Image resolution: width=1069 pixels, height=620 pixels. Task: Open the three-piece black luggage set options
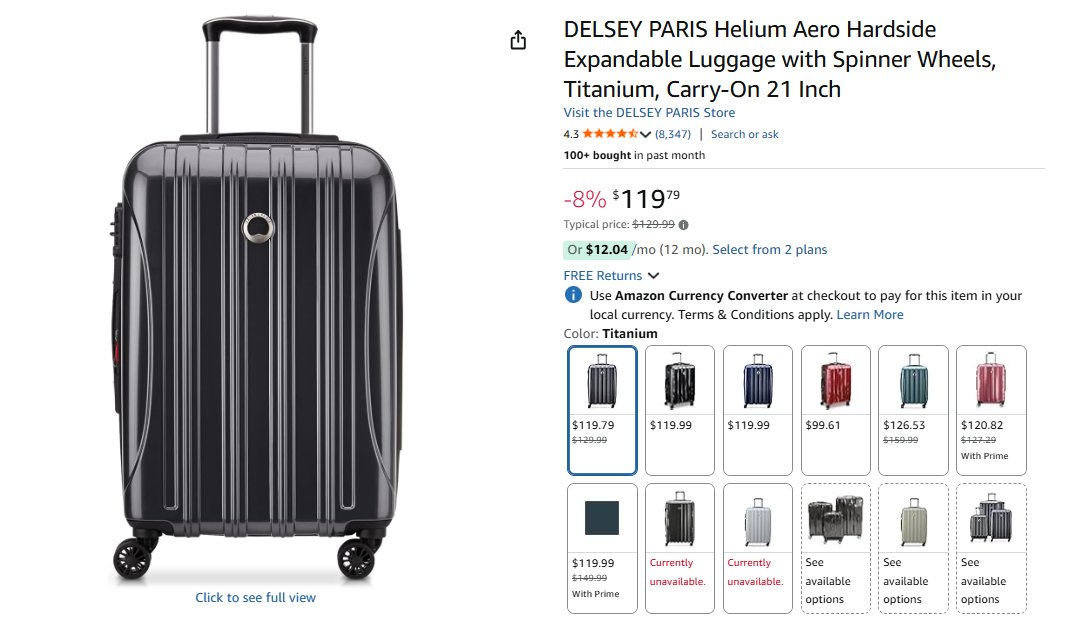click(x=835, y=547)
